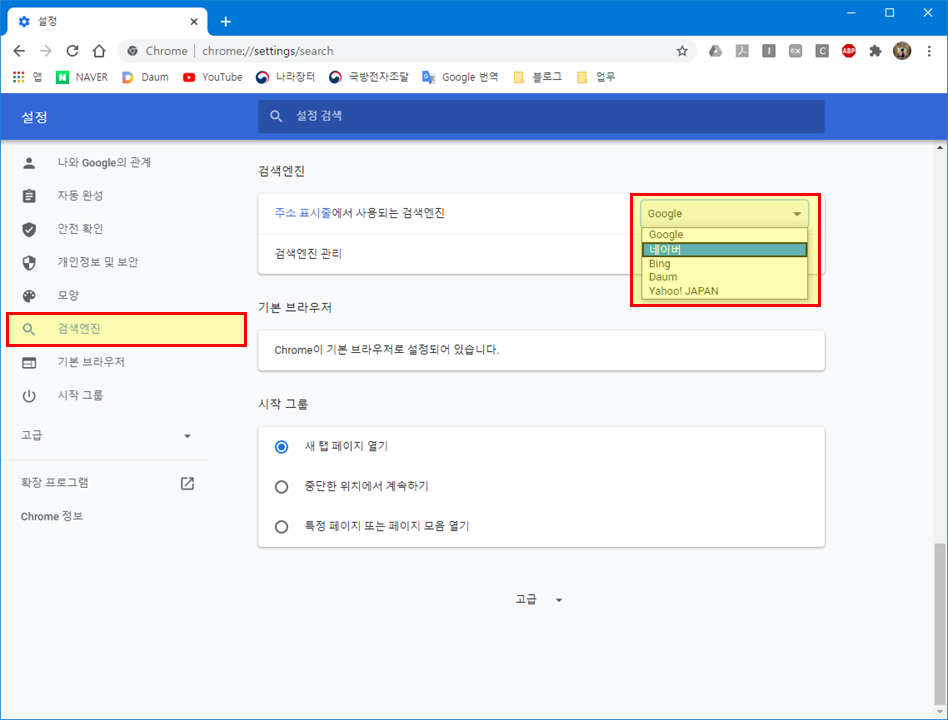Open a new tab with the plus button

tap(226, 22)
